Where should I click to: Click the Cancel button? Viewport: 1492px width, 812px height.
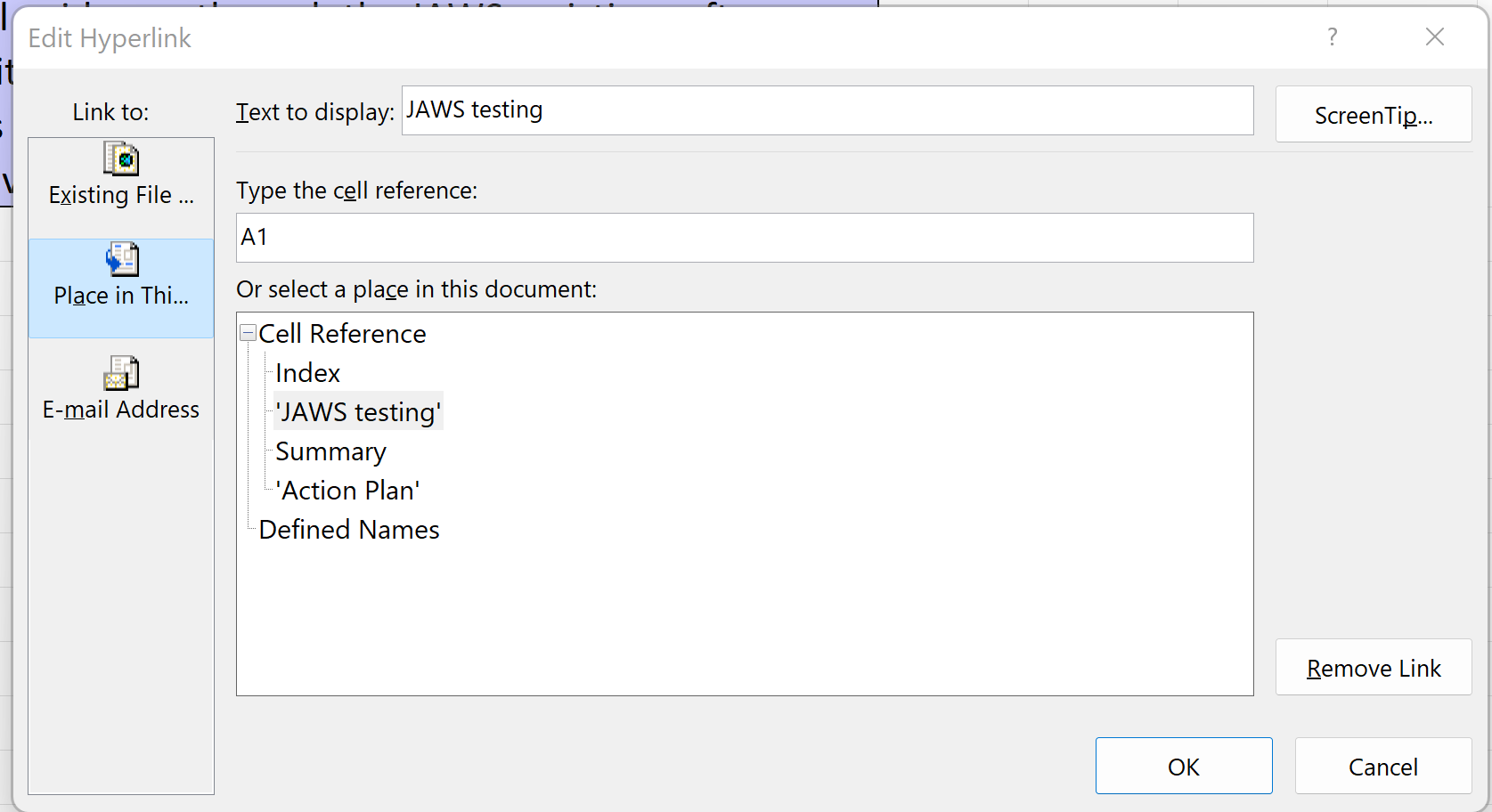(x=1383, y=766)
